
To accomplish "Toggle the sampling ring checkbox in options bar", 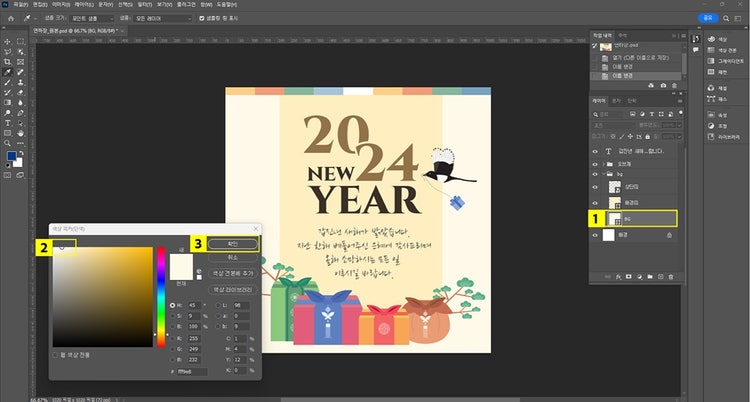I will click(x=202, y=18).
